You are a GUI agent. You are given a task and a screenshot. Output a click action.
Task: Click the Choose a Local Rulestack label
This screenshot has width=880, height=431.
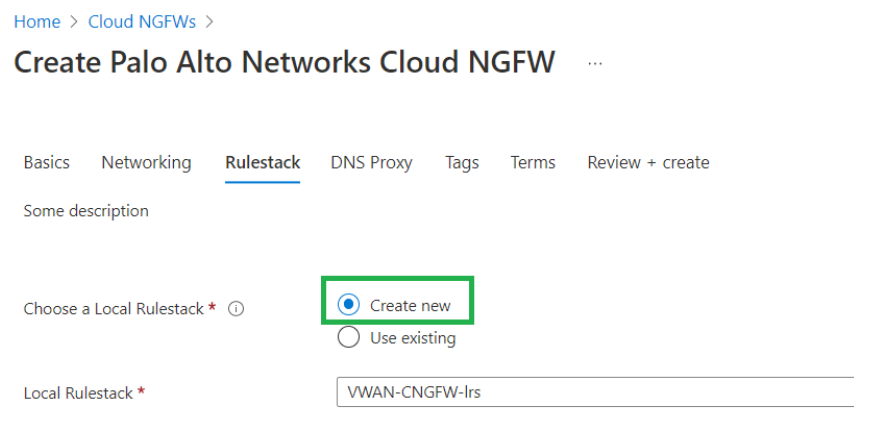(114, 309)
